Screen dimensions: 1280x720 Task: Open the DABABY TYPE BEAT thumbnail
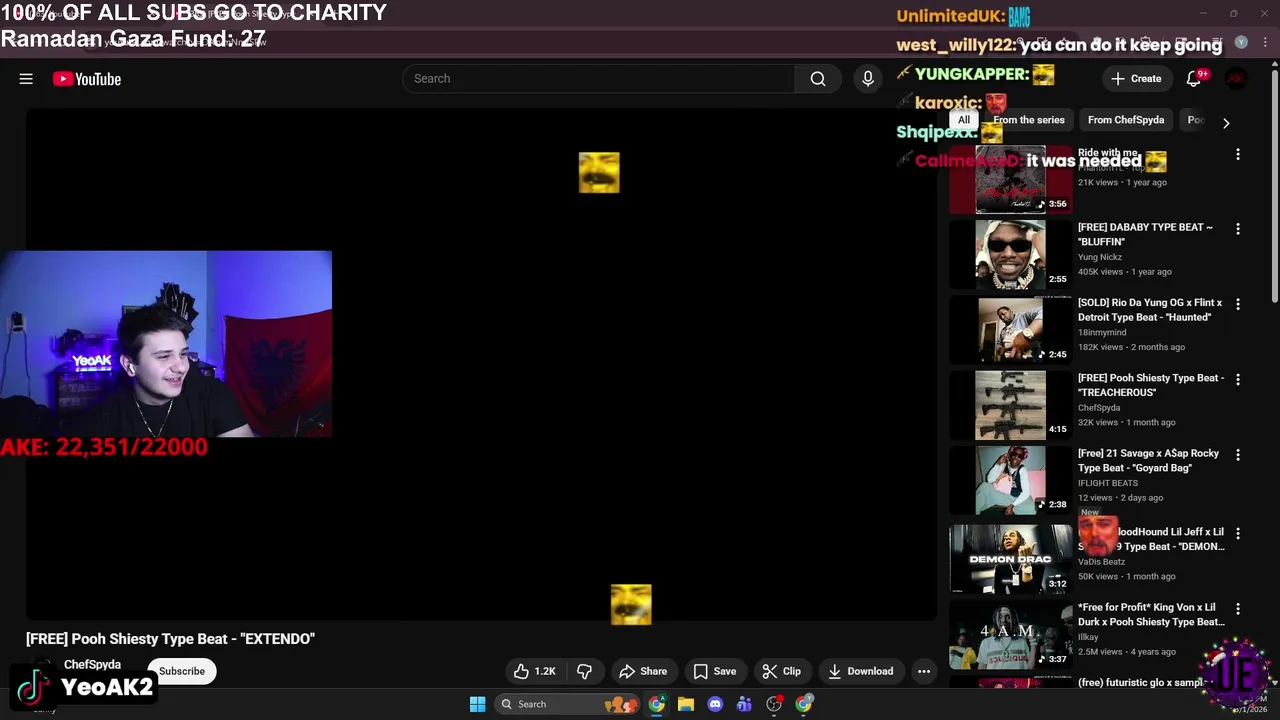click(x=1010, y=255)
